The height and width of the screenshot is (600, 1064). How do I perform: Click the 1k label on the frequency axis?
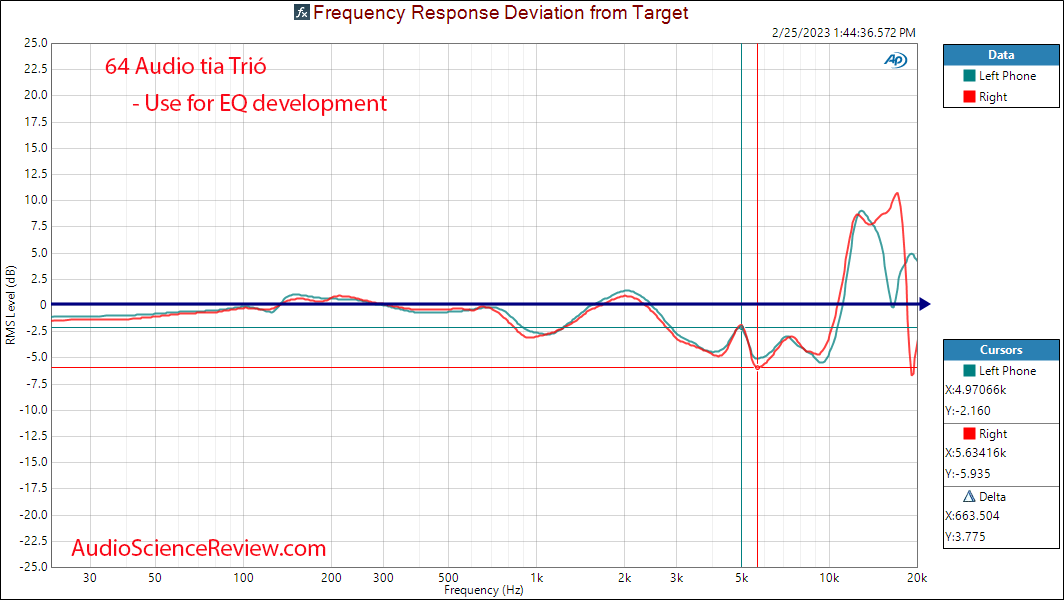(536, 578)
